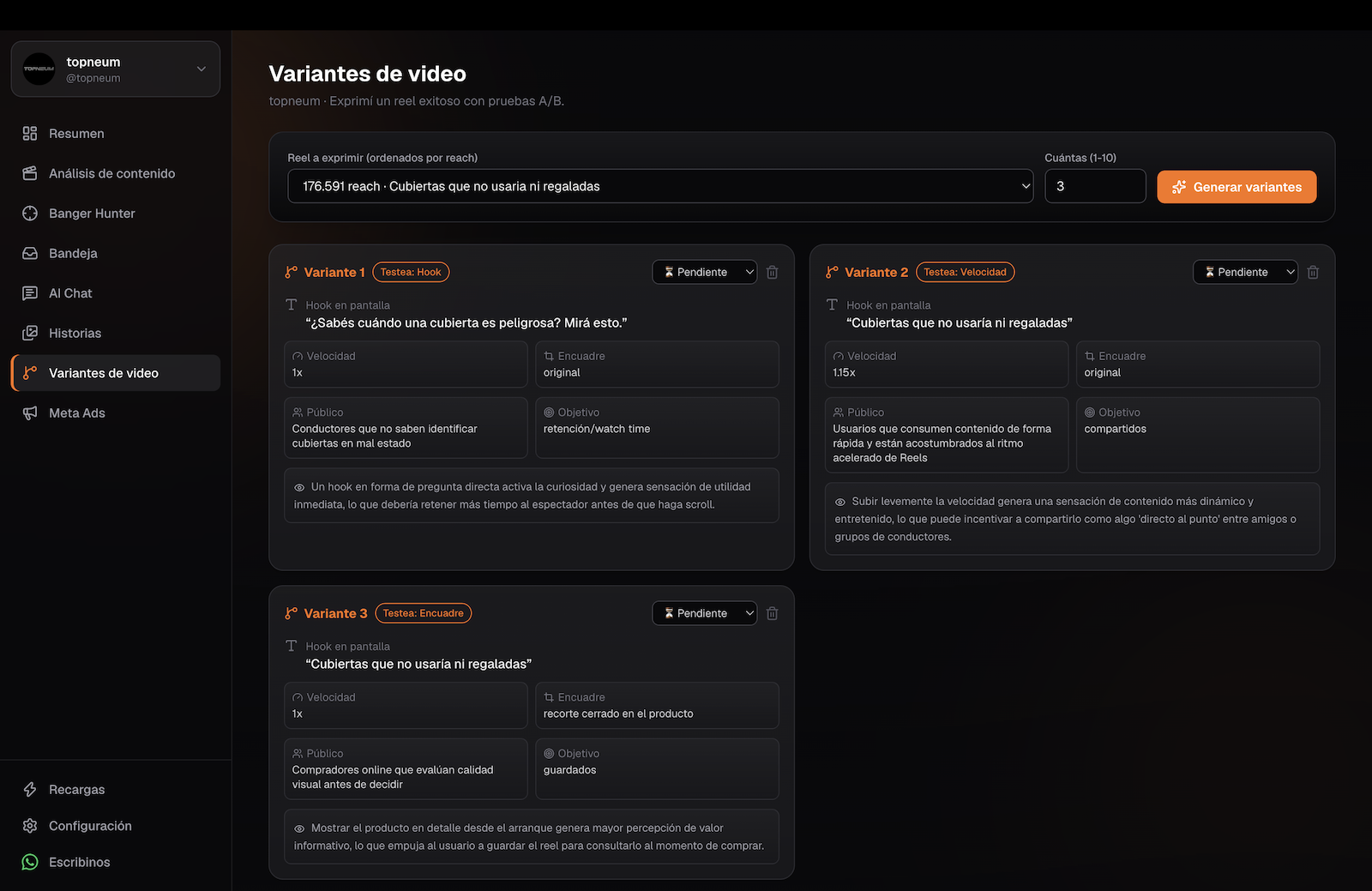The height and width of the screenshot is (891, 1372).
Task: Click the Bandeja inbox icon
Action: coord(30,253)
